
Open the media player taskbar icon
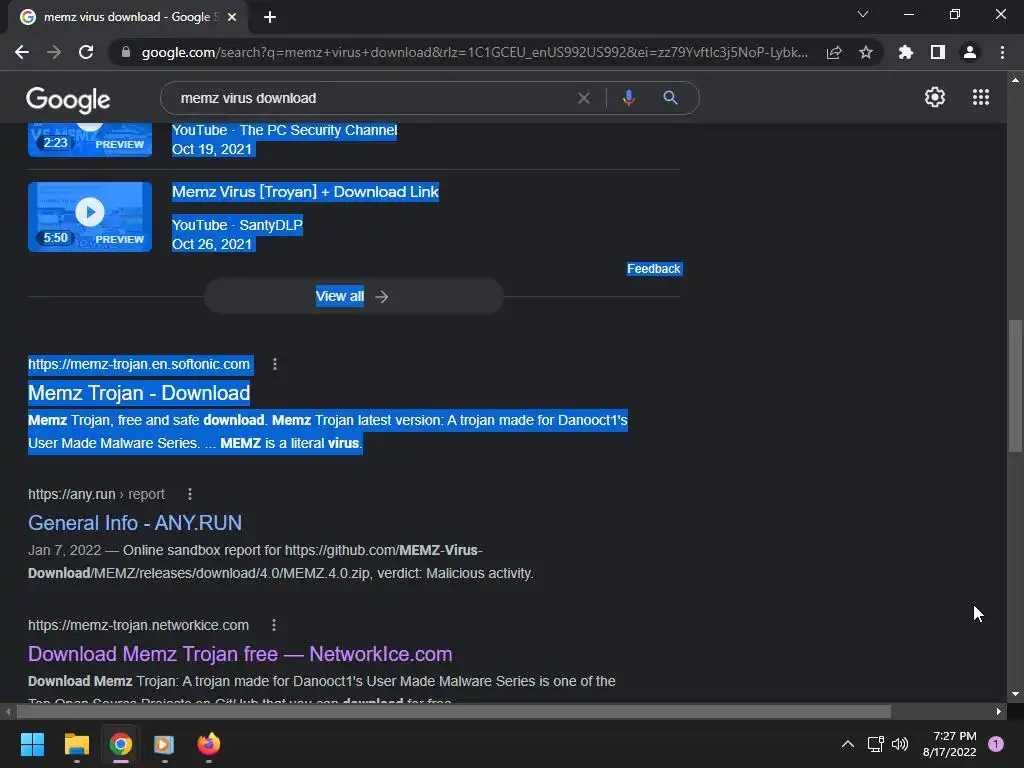pyautogui.click(x=164, y=744)
